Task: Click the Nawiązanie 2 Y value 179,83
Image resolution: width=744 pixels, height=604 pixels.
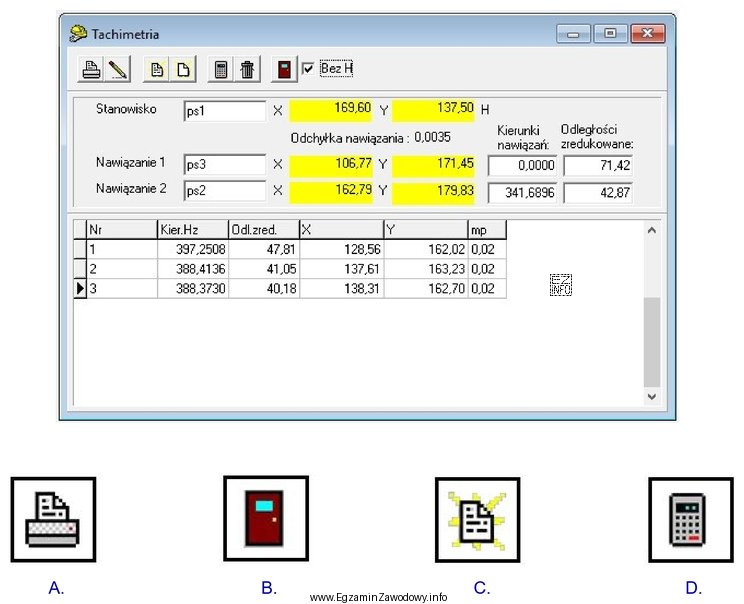Action: (x=433, y=192)
